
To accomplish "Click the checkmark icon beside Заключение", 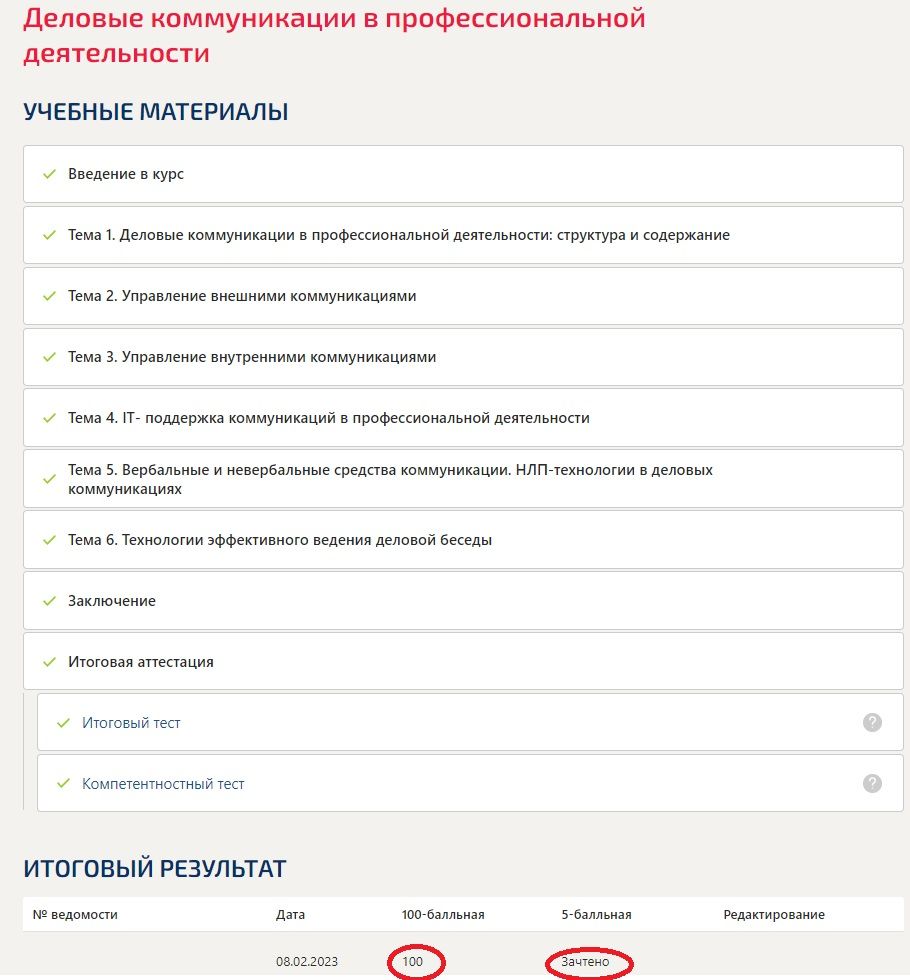I will [x=49, y=601].
